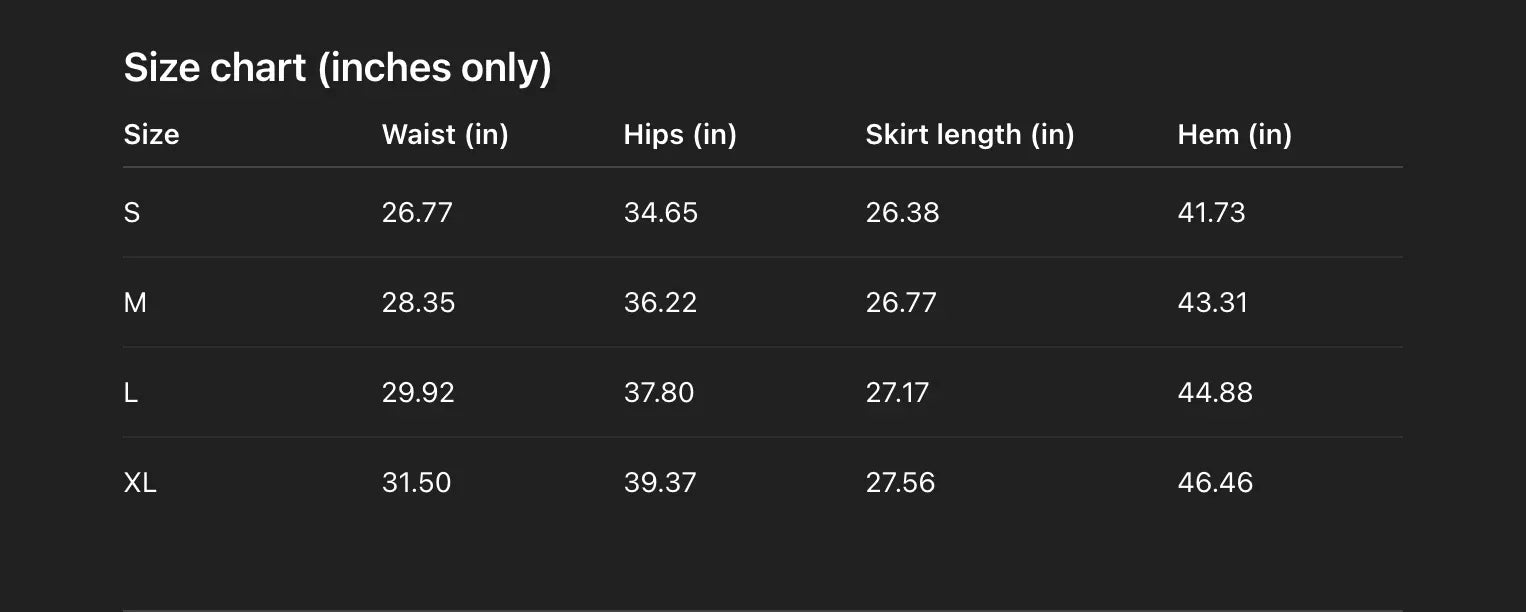Select the hem value 43.31 for M

[x=1212, y=303]
